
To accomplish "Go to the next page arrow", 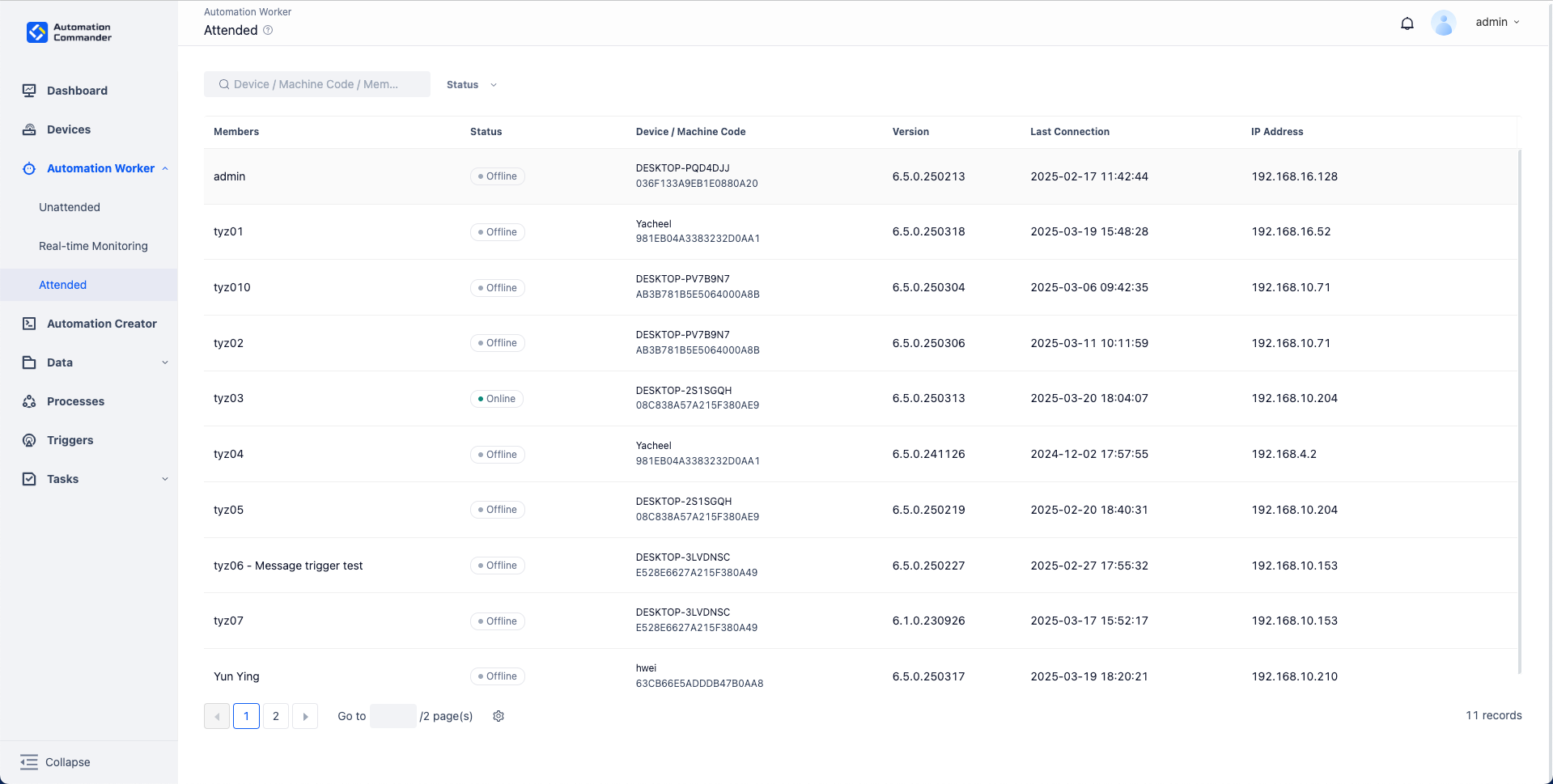I will tap(305, 716).
